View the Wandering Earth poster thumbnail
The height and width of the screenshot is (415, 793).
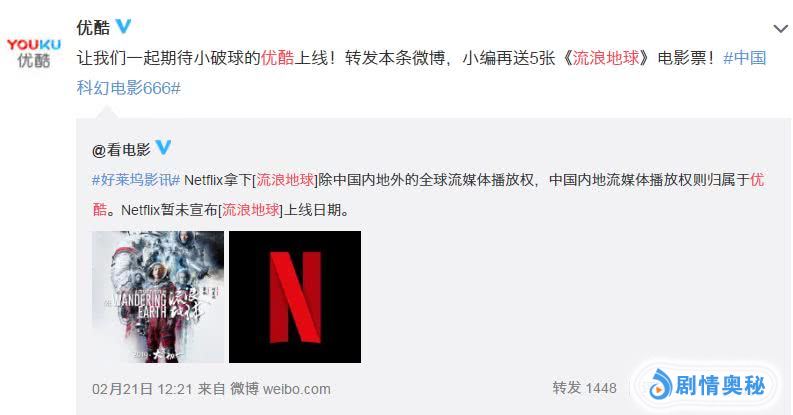158,297
